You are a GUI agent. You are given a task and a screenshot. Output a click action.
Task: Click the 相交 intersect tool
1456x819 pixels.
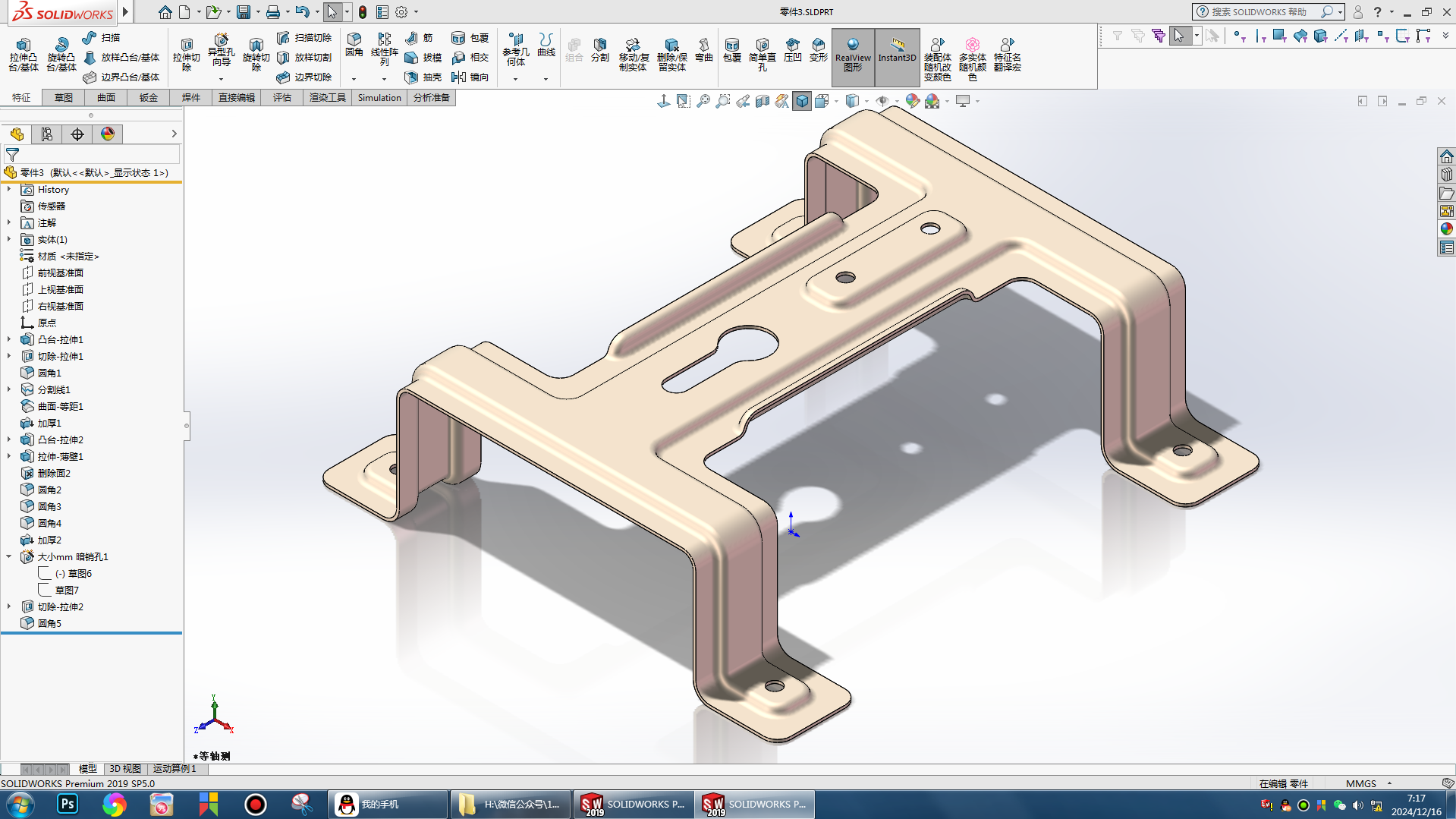[470, 57]
